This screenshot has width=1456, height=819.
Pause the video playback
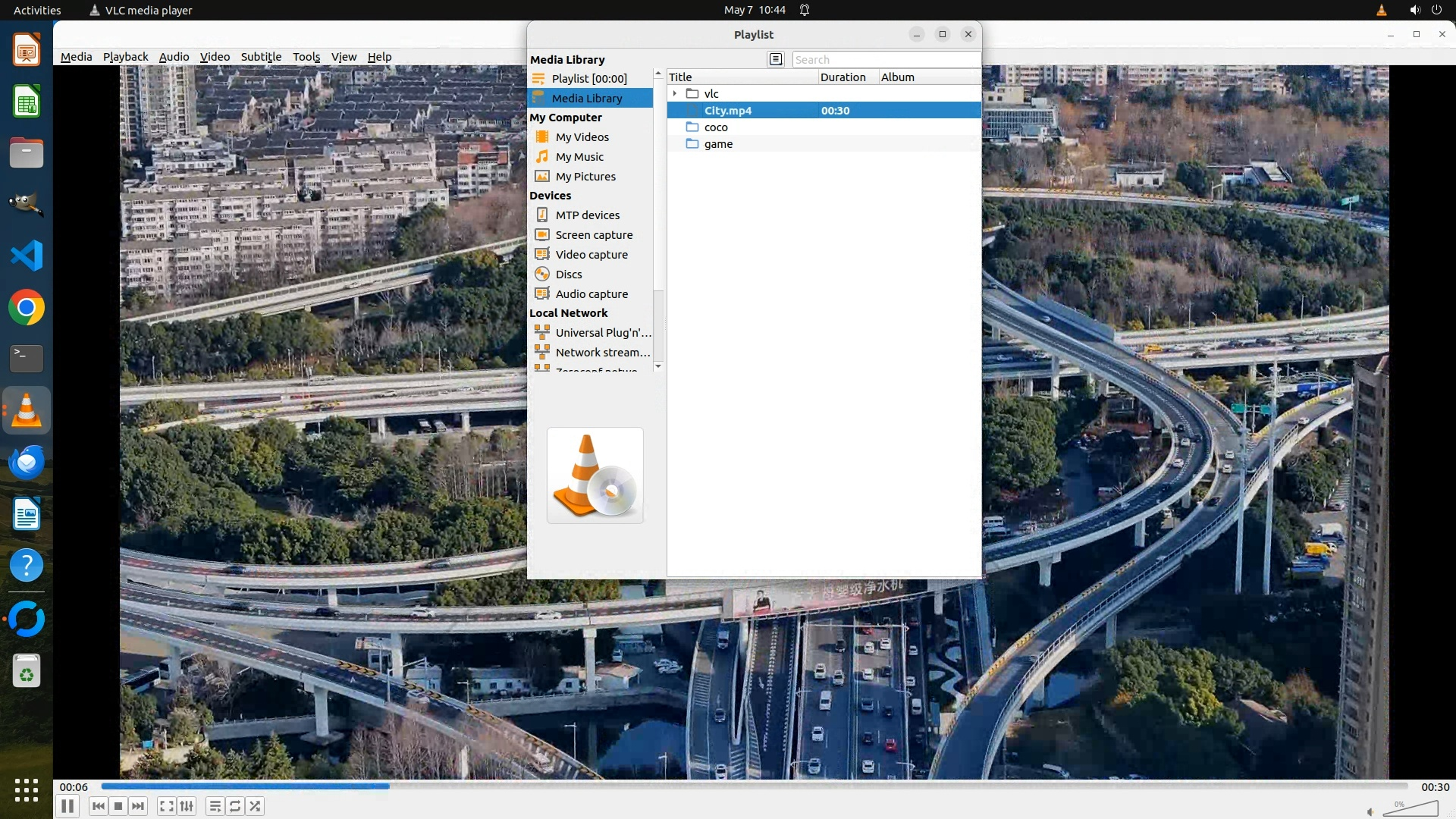point(67,806)
